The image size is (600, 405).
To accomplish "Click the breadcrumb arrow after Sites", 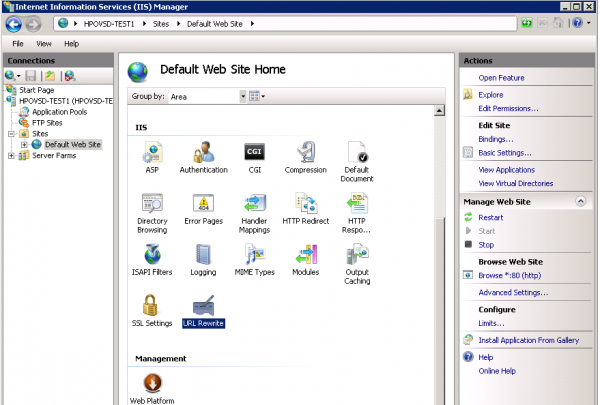I will point(178,24).
